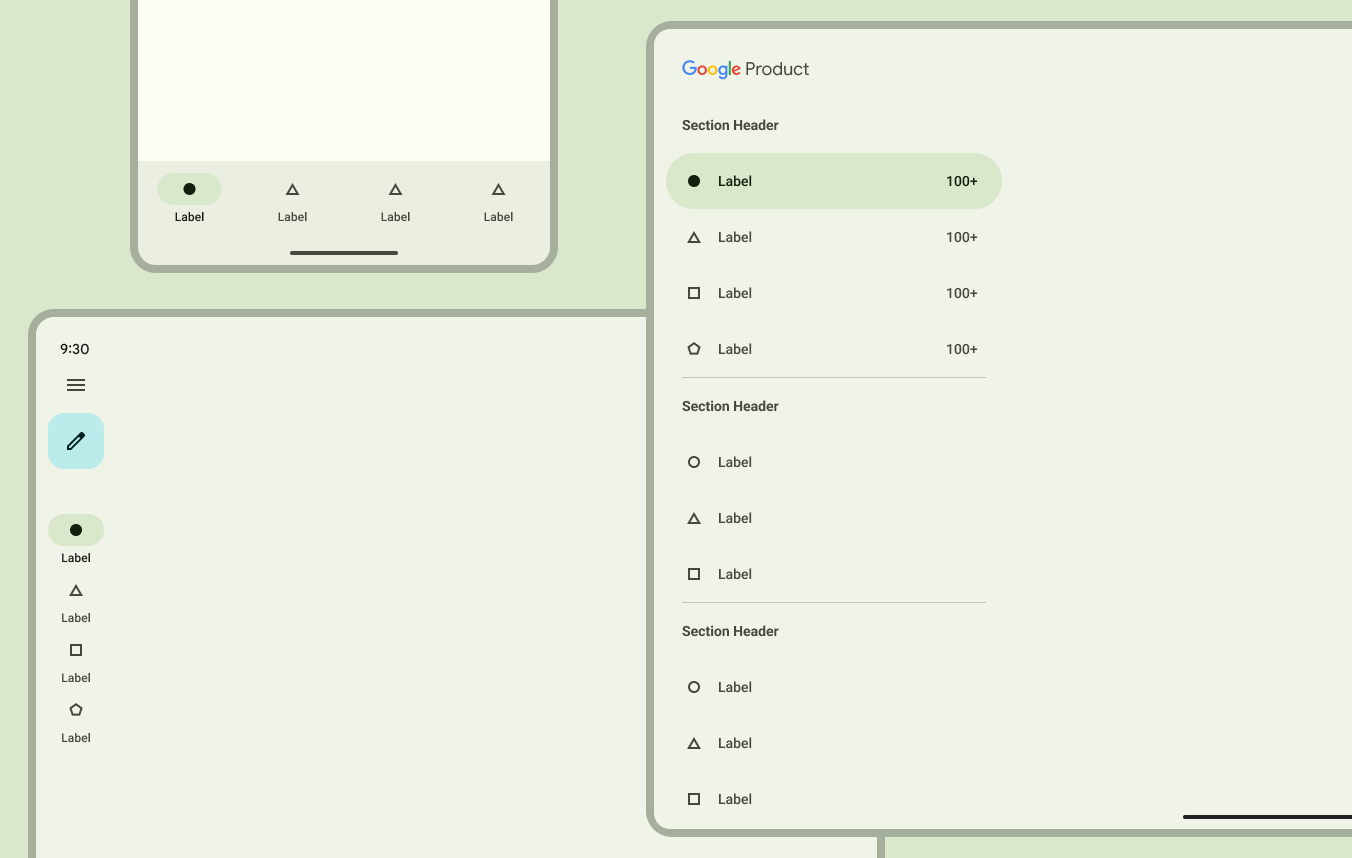Tap the pencil edit floating action button
The height and width of the screenshot is (858, 1352).
tap(76, 441)
